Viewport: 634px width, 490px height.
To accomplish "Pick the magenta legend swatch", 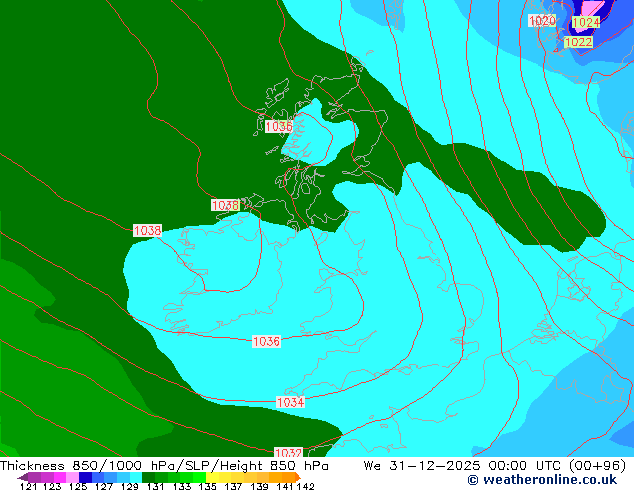I will (x=60, y=477).
